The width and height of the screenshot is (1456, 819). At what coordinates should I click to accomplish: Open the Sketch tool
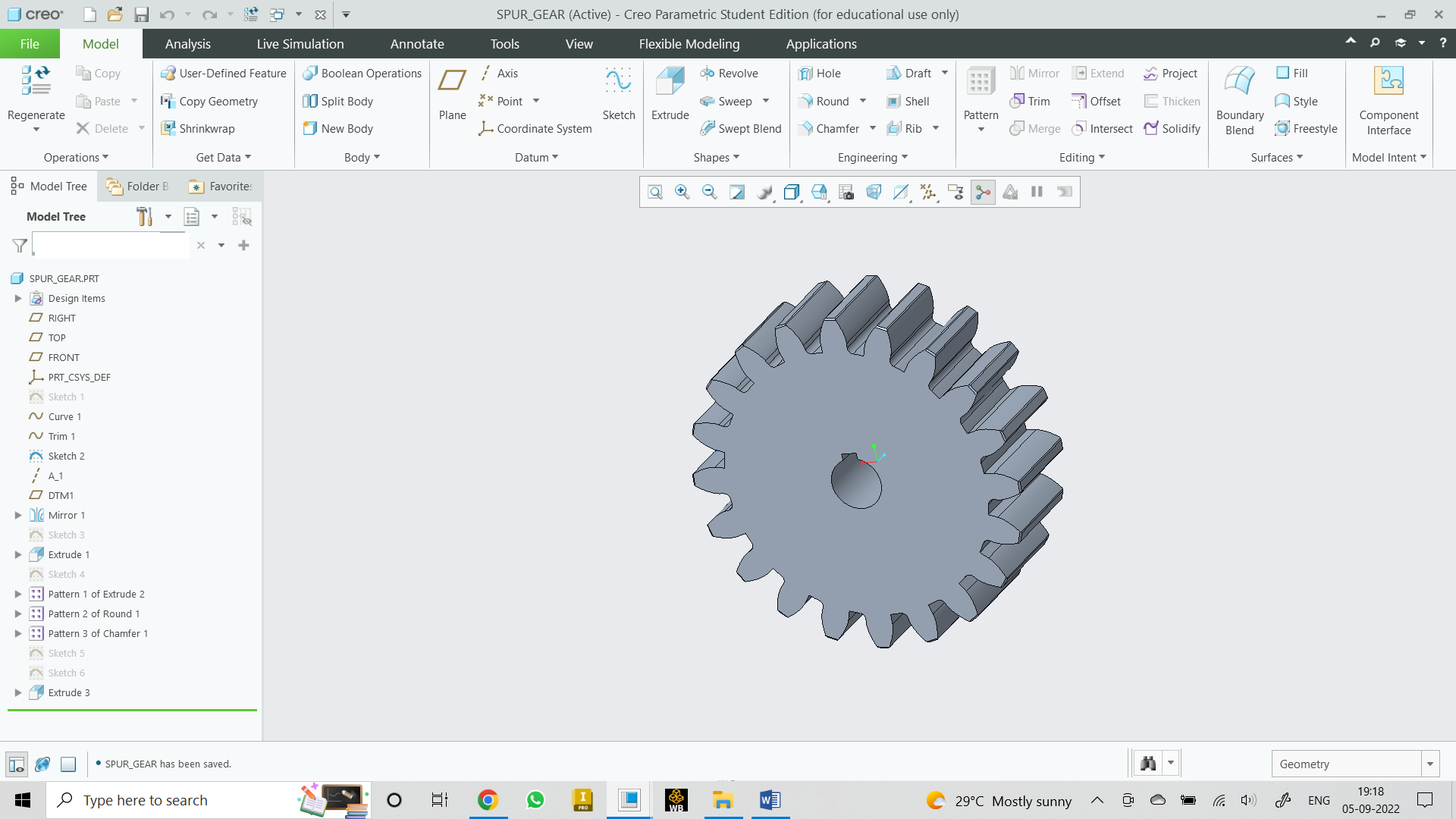pos(618,93)
